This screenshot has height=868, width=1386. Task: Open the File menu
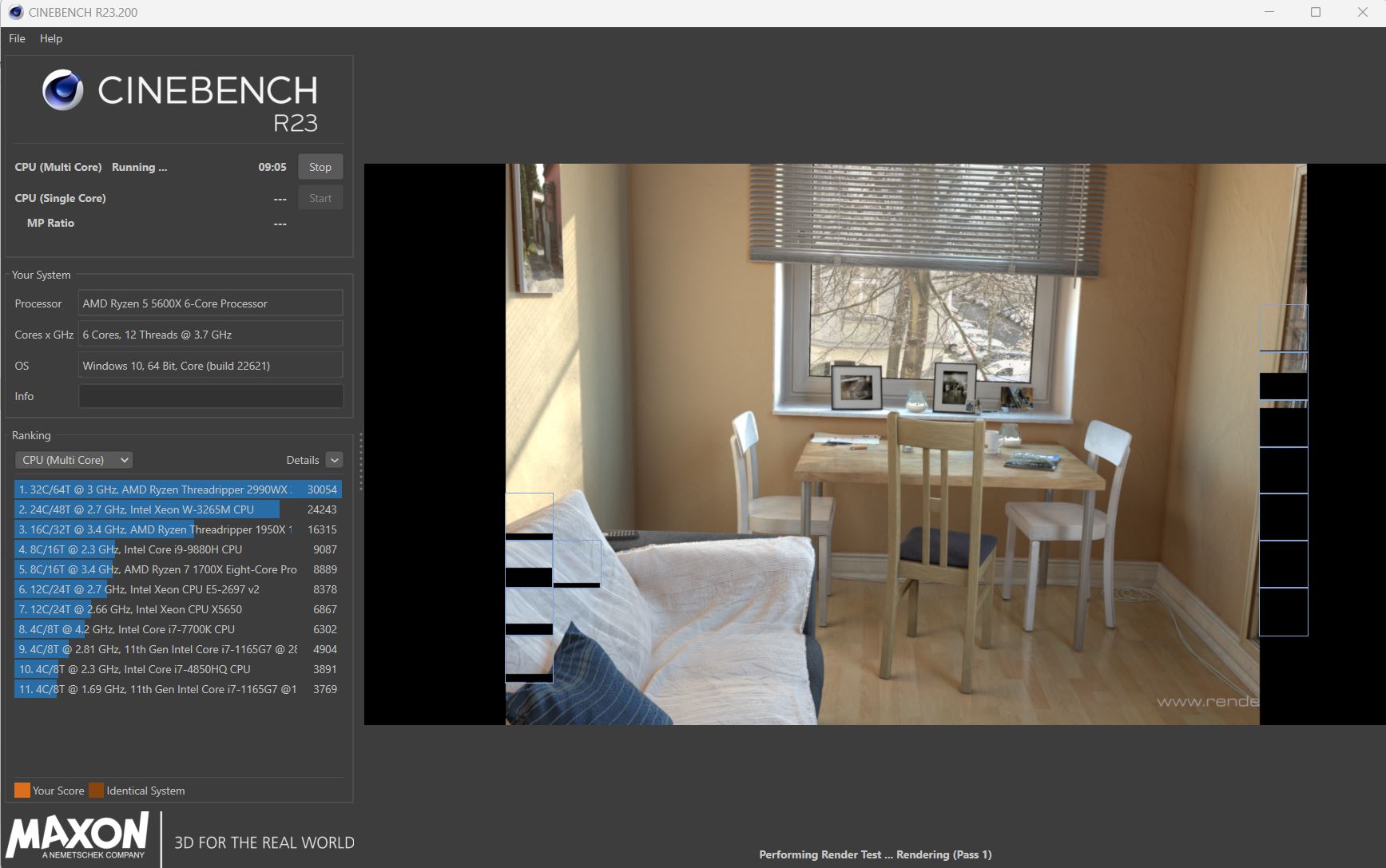[17, 38]
